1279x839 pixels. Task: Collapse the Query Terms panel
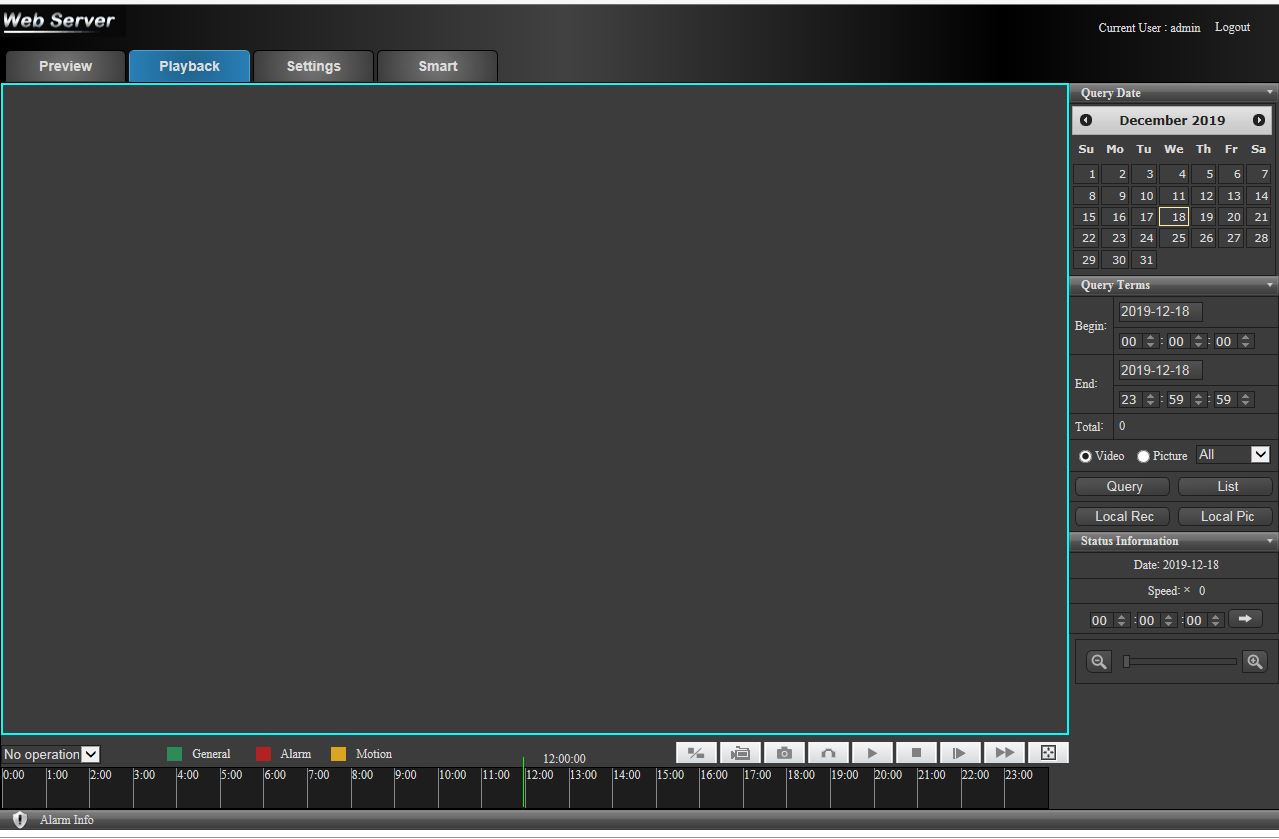point(1270,285)
